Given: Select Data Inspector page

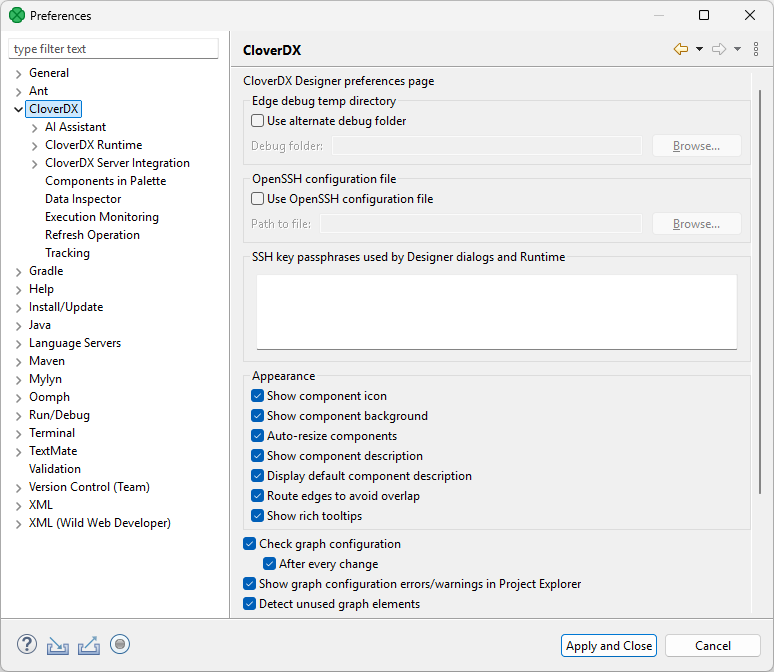Looking at the screenshot, I should click(83, 199).
